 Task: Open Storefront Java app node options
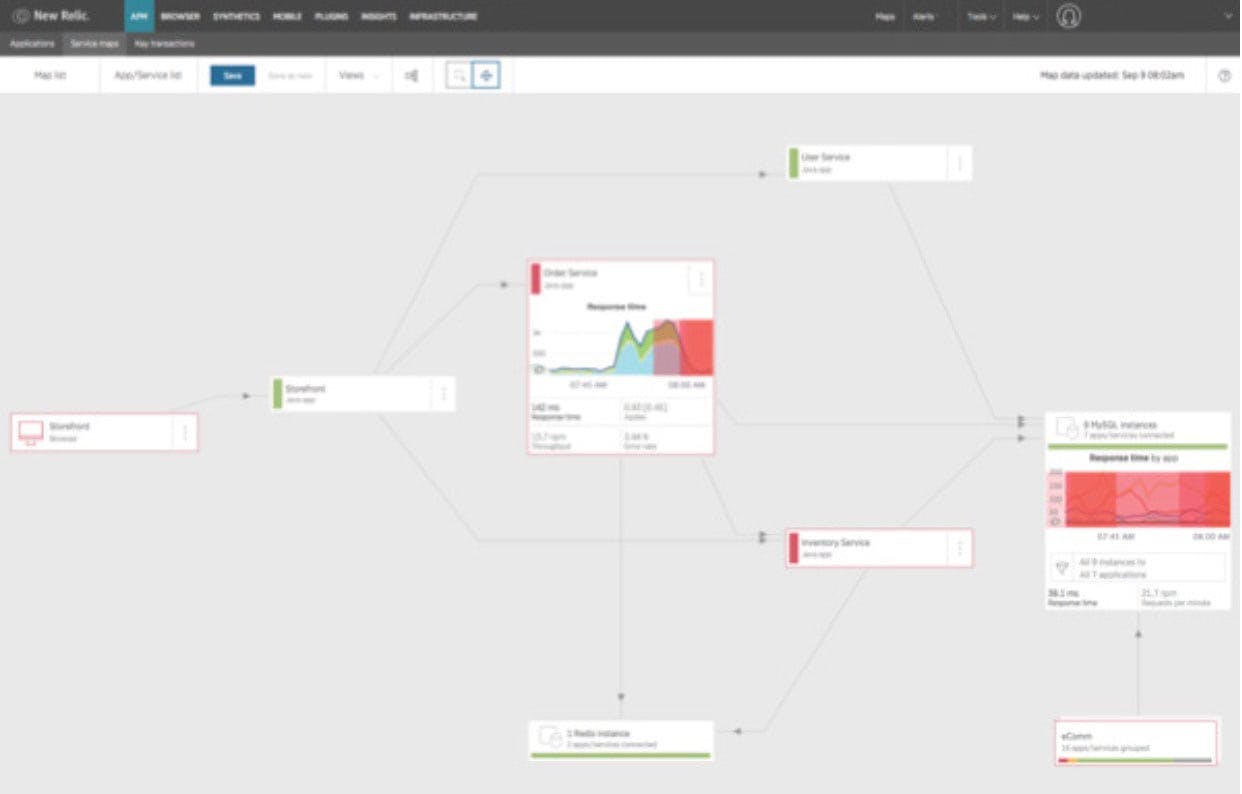[x=444, y=394]
